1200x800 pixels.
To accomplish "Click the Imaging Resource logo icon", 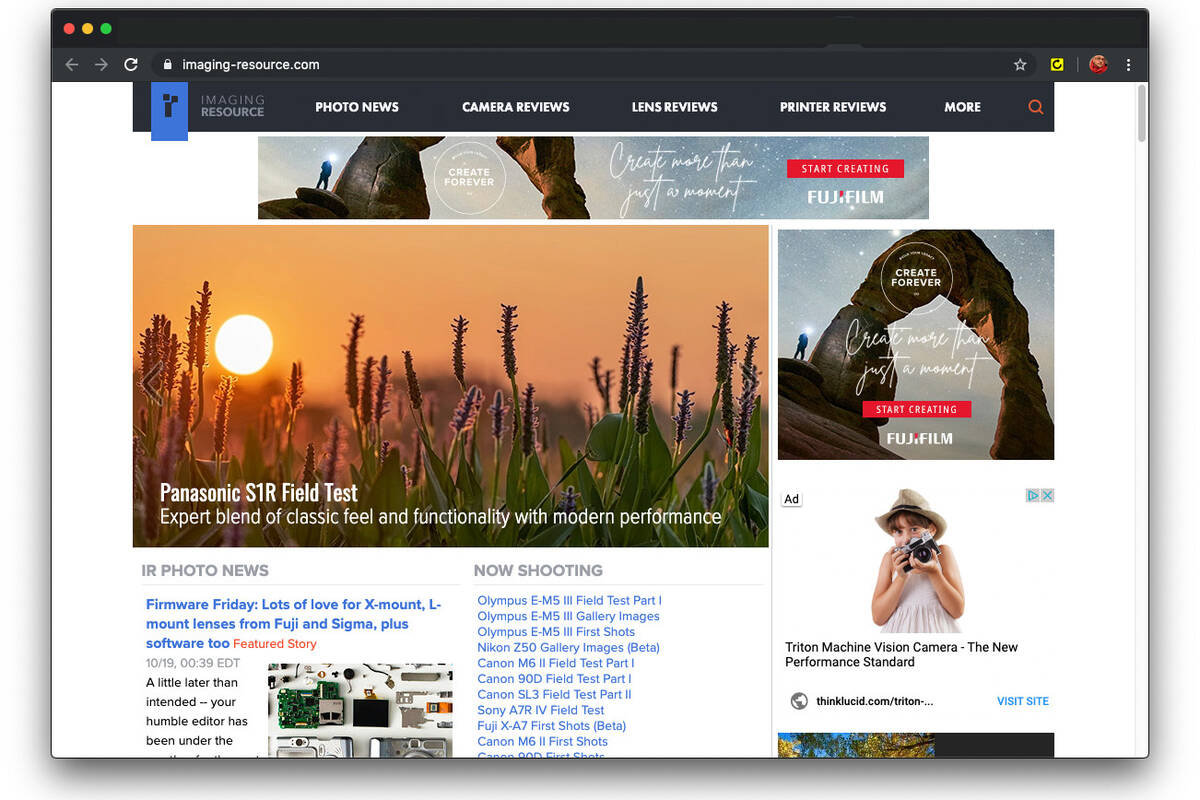I will (169, 108).
